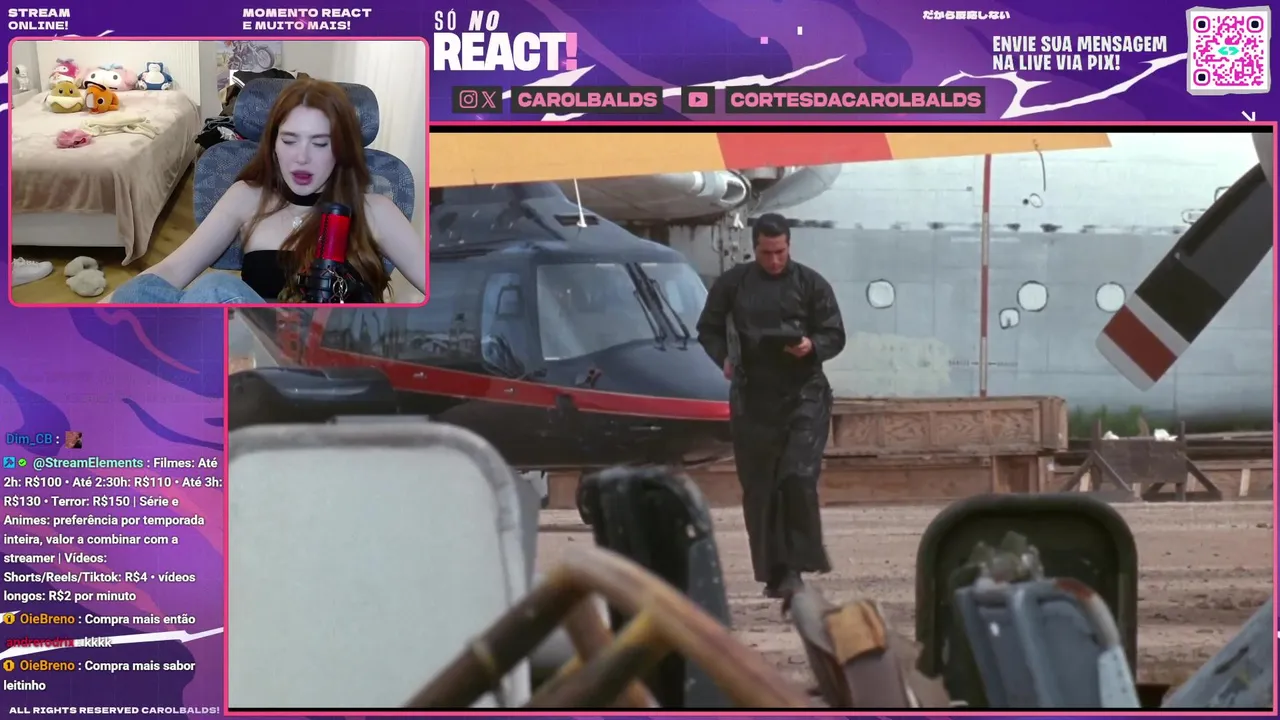The width and height of the screenshot is (1280, 720).
Task: Click OieBreno in "Compra mais então" message
Action: (47, 619)
